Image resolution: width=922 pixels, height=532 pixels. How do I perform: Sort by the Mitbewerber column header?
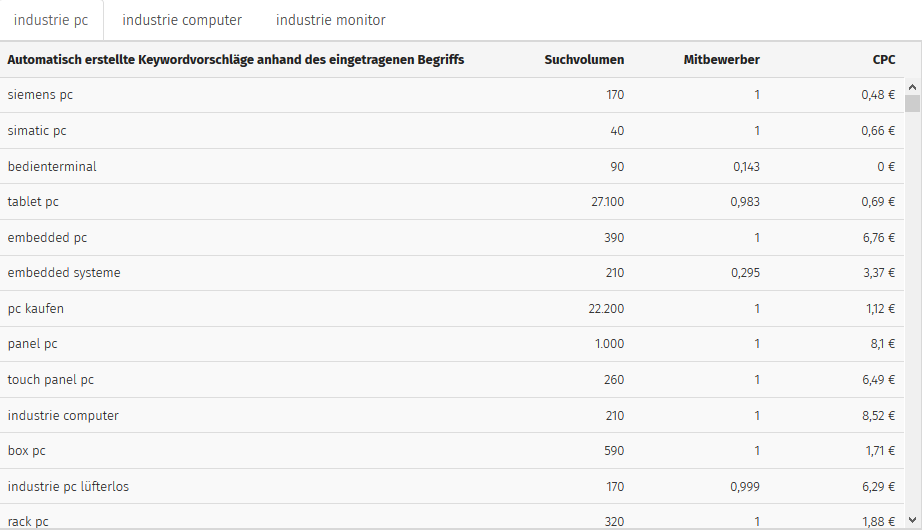[721, 60]
